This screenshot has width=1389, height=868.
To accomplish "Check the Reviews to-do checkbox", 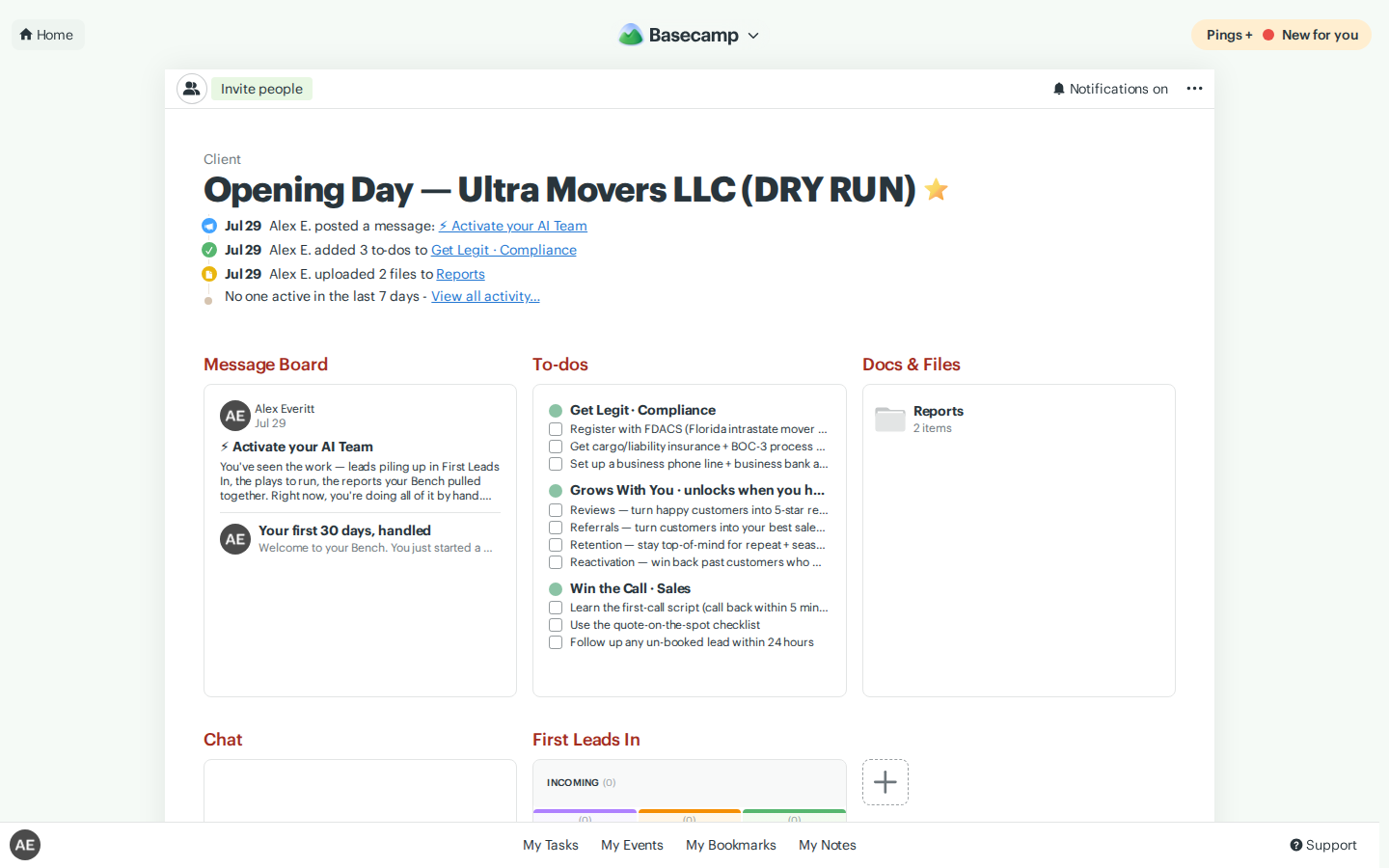I will (556, 510).
